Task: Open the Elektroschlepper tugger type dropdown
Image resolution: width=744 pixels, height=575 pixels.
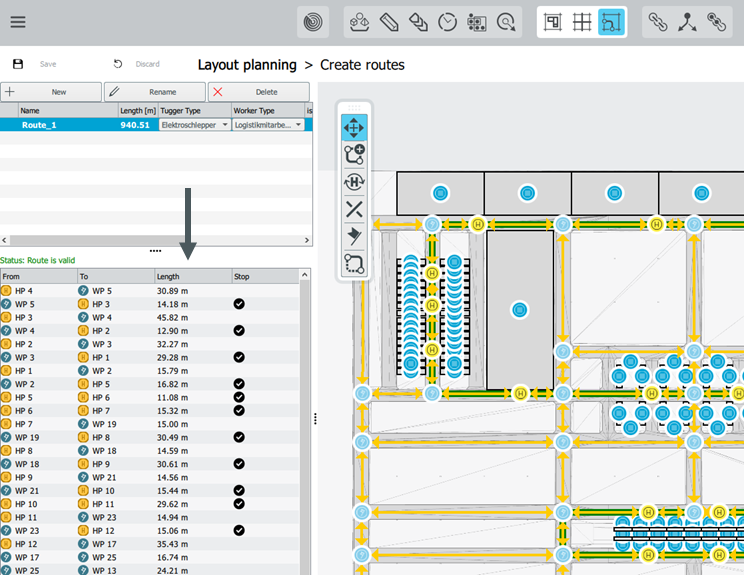Action: point(195,125)
